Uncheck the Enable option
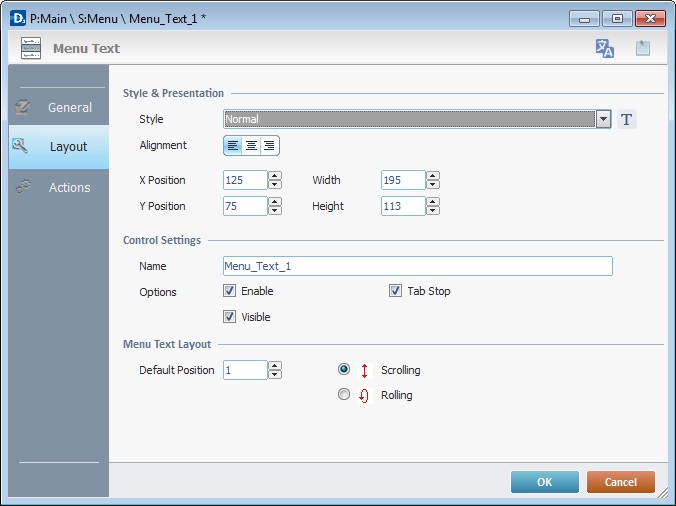The image size is (676, 506). pos(229,291)
